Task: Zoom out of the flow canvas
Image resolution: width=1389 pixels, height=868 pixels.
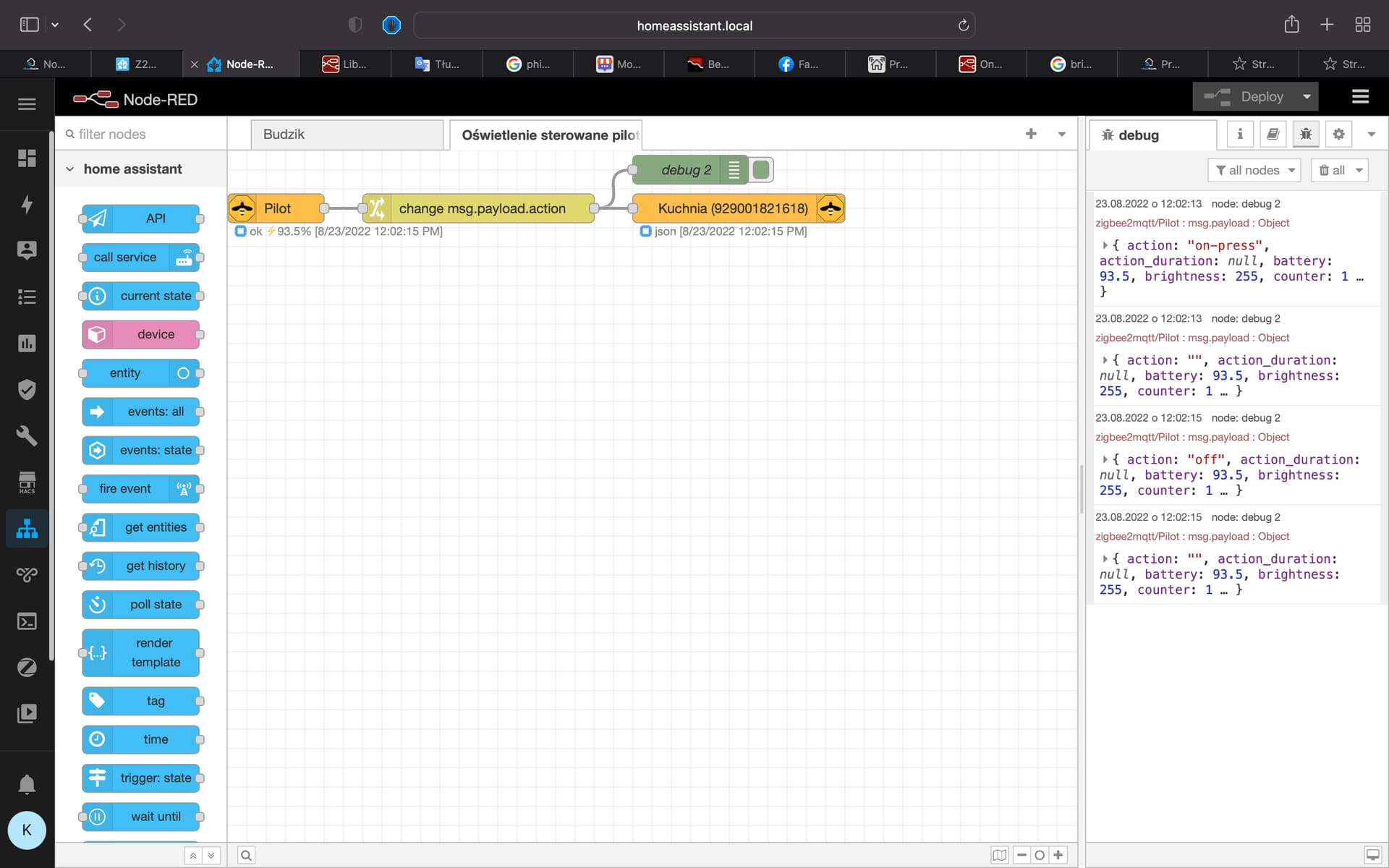Action: pyautogui.click(x=1021, y=855)
